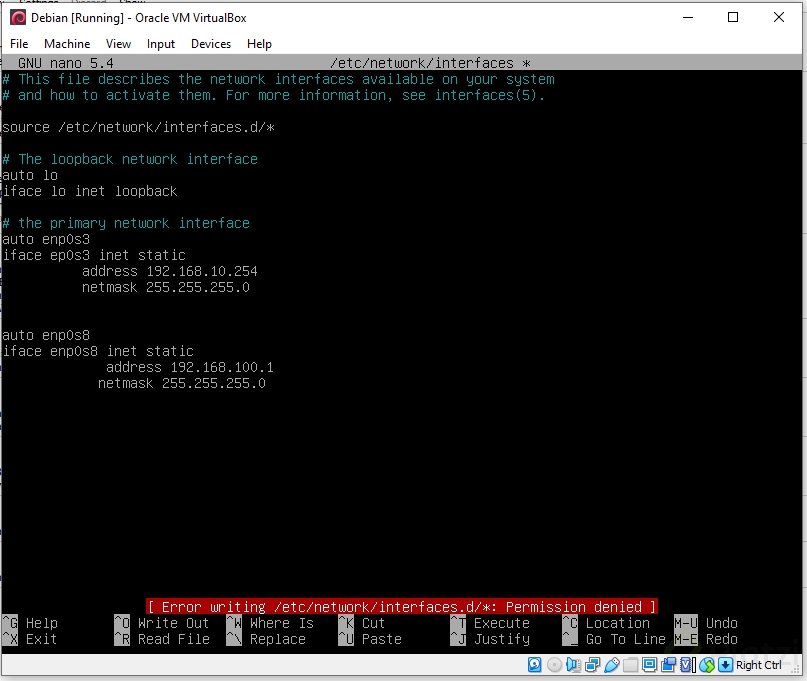Viewport: 807px width, 681px height.
Task: Place cursor on 'iface ep0s3 inet static' line
Action: 94,255
